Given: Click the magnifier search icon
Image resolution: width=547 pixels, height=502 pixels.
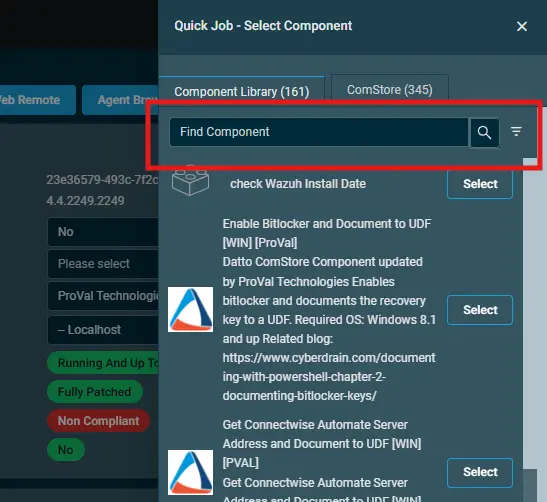Looking at the screenshot, I should (x=485, y=133).
